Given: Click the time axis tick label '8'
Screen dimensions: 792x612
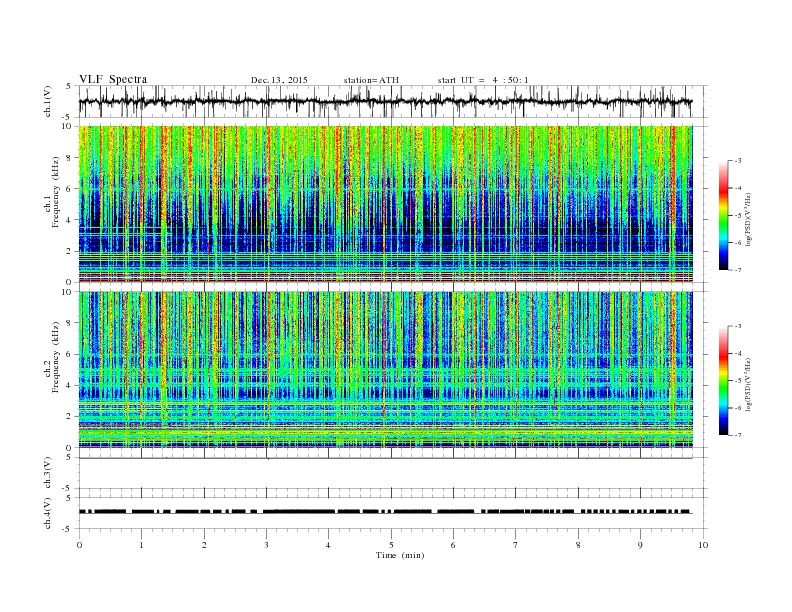Looking at the screenshot, I should (x=578, y=545).
